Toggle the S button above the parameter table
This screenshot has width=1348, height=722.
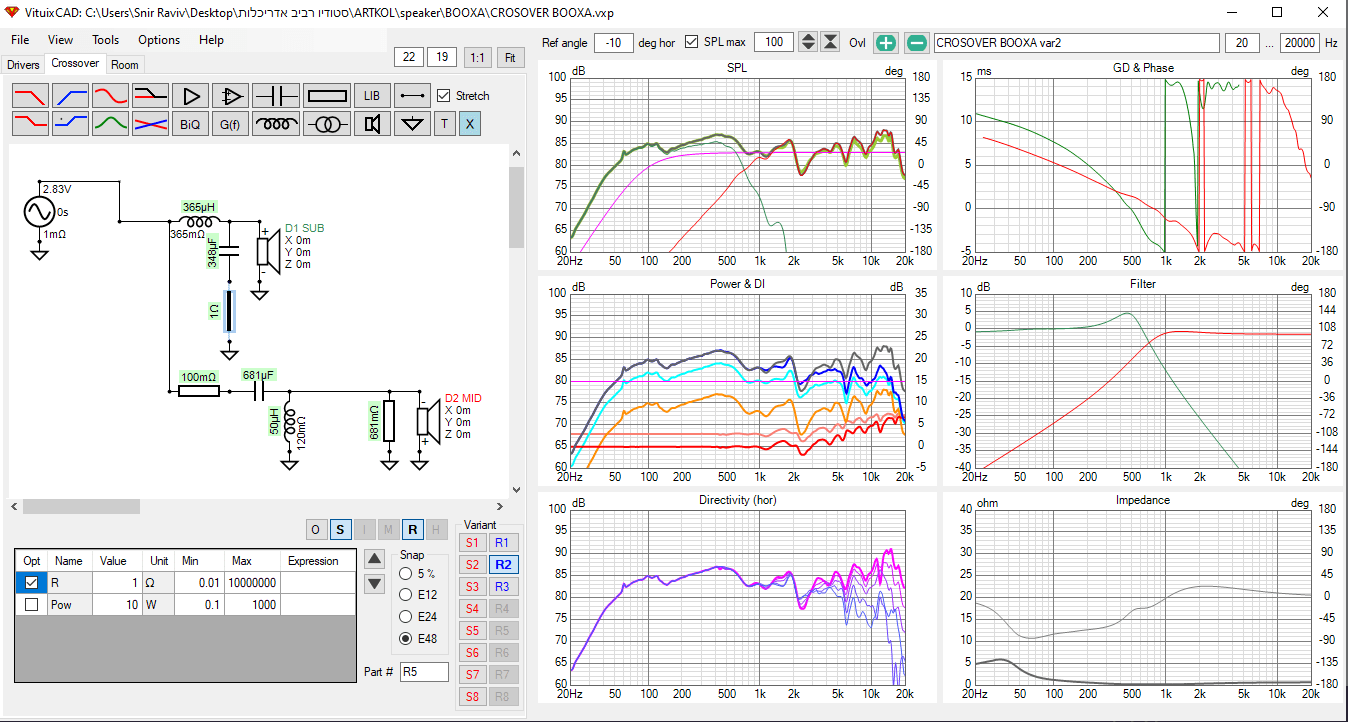click(x=340, y=530)
